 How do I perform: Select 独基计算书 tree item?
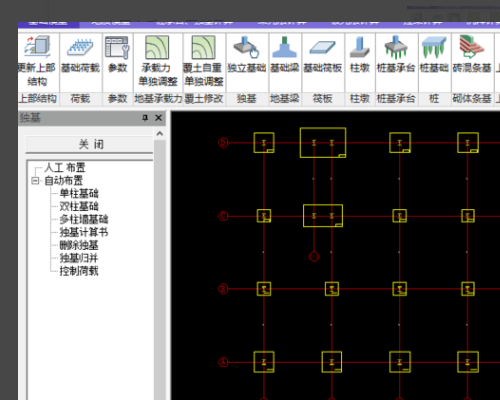(84, 232)
